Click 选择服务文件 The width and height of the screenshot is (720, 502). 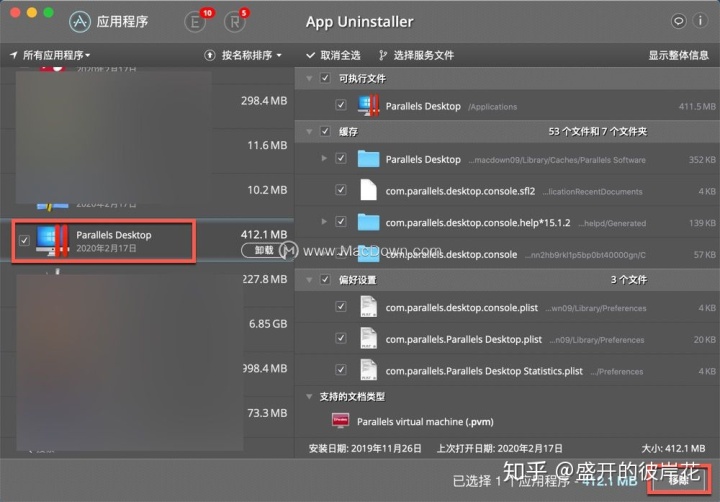click(423, 56)
